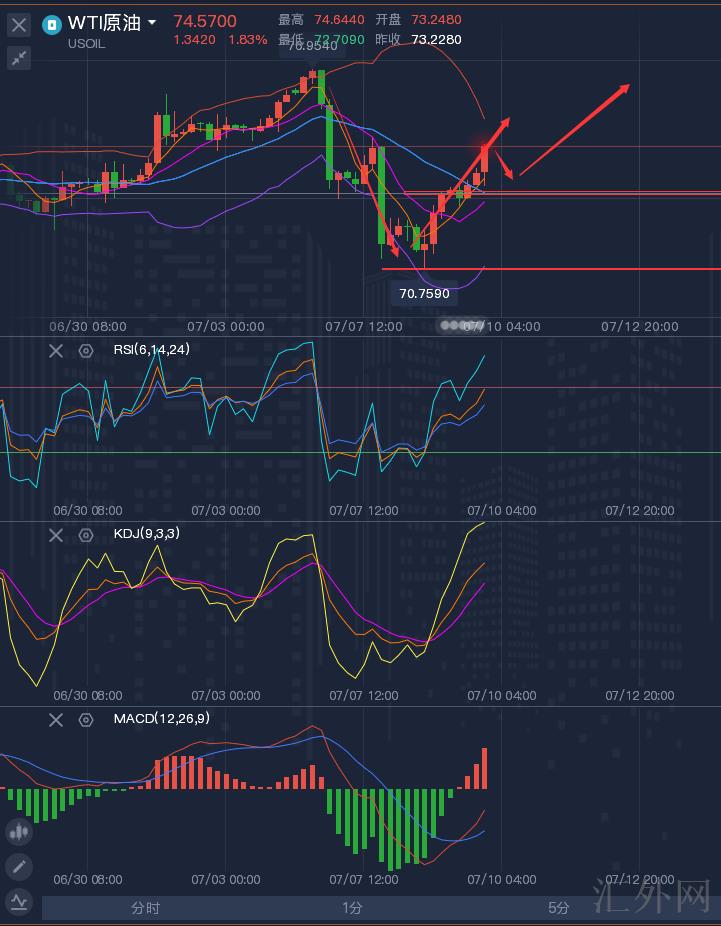Open RSI indicator settings hexagon
This screenshot has height=926, width=721.
point(86,351)
